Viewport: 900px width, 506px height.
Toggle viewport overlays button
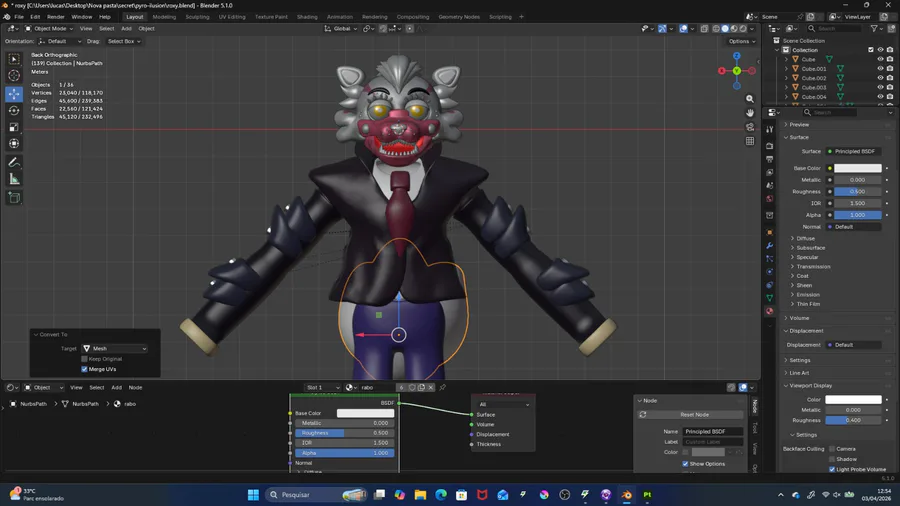pyautogui.click(x=683, y=29)
